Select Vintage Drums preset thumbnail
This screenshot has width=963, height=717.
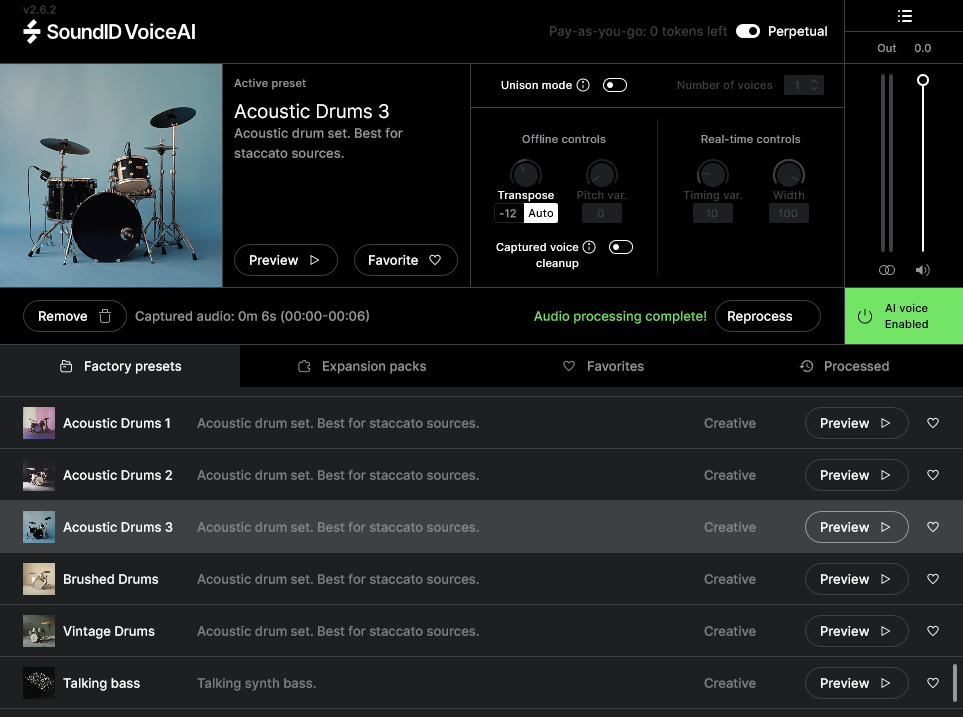[x=39, y=631]
